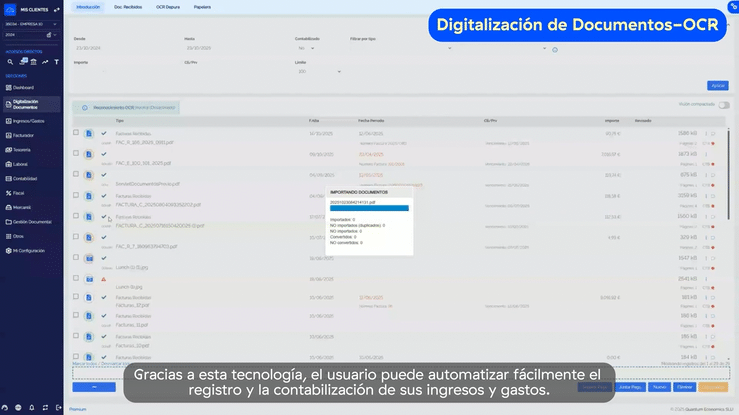Click the wide blue button at bottom left
This screenshot has width=739, height=415.
pyautogui.click(x=94, y=387)
